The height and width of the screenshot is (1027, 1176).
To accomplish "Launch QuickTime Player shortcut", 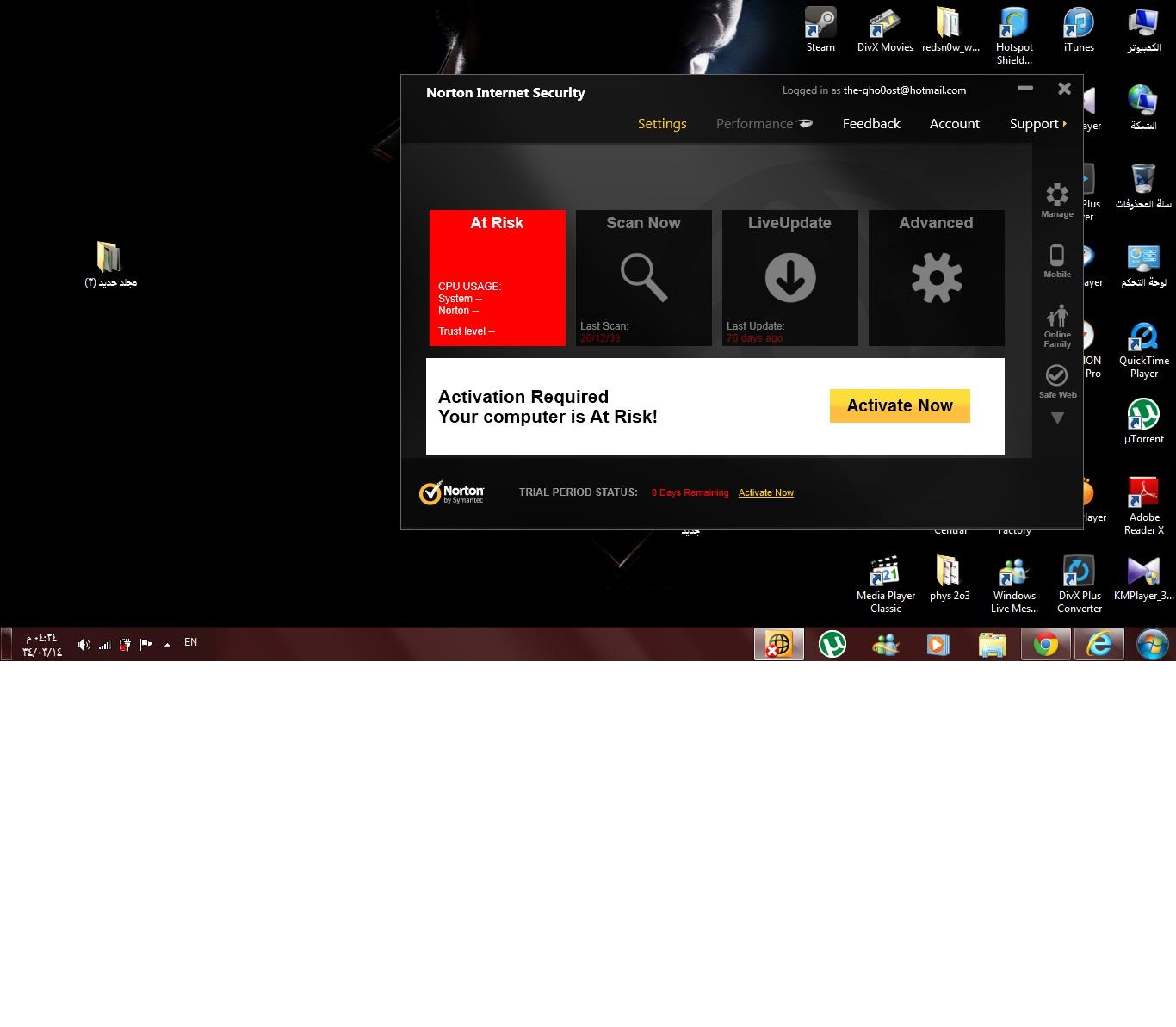I will [x=1143, y=350].
